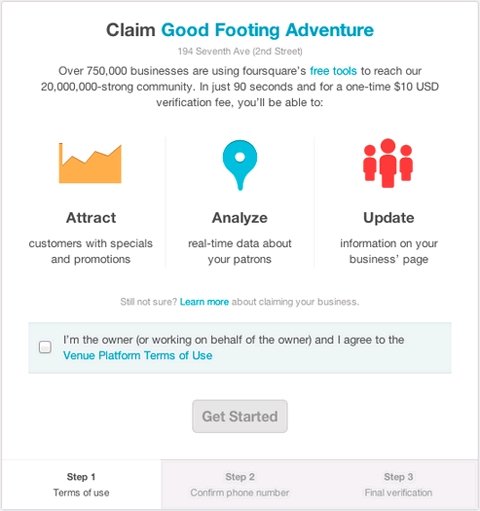Click the Get Started button
Screen dimensions: 480x511
(240, 416)
